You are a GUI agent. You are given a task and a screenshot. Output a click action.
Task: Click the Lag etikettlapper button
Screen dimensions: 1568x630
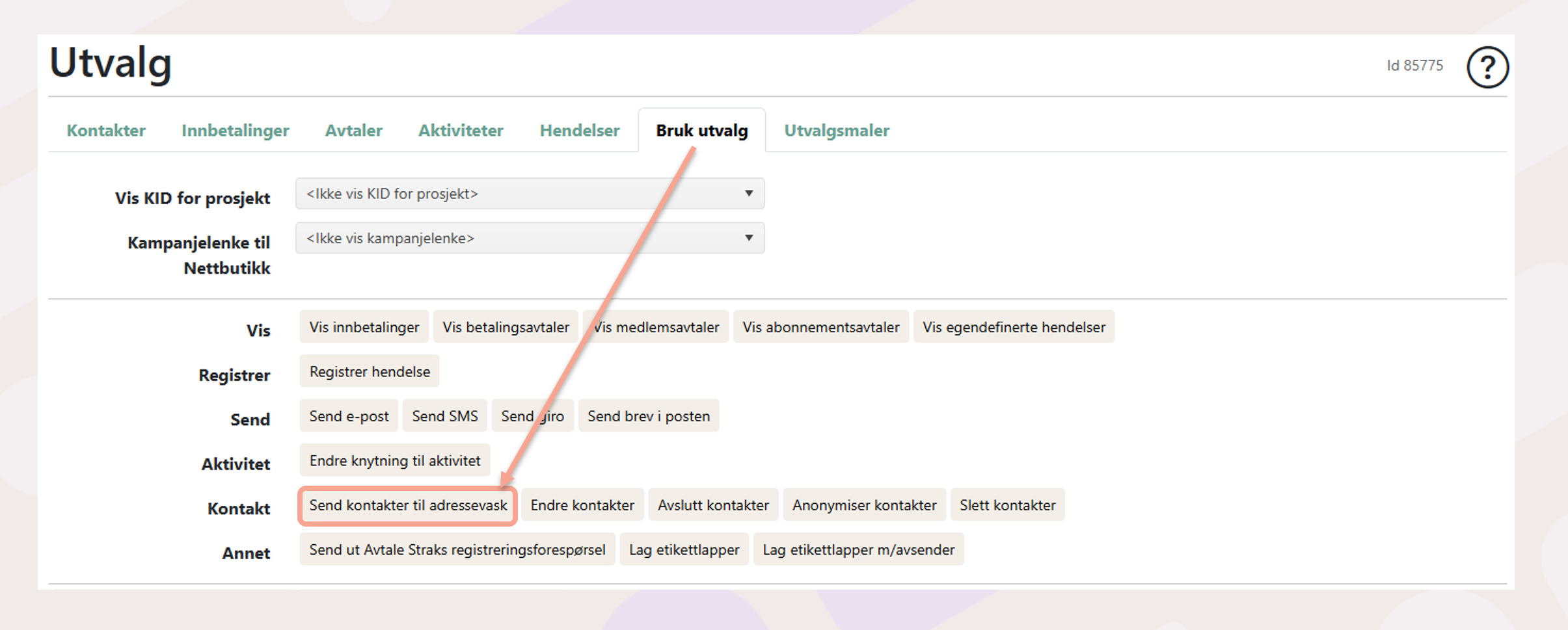[684, 550]
